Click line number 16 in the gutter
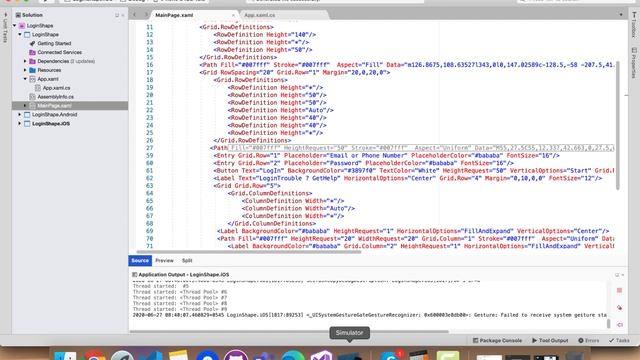Image resolution: width=640 pixels, height=360 pixels. 149,65
